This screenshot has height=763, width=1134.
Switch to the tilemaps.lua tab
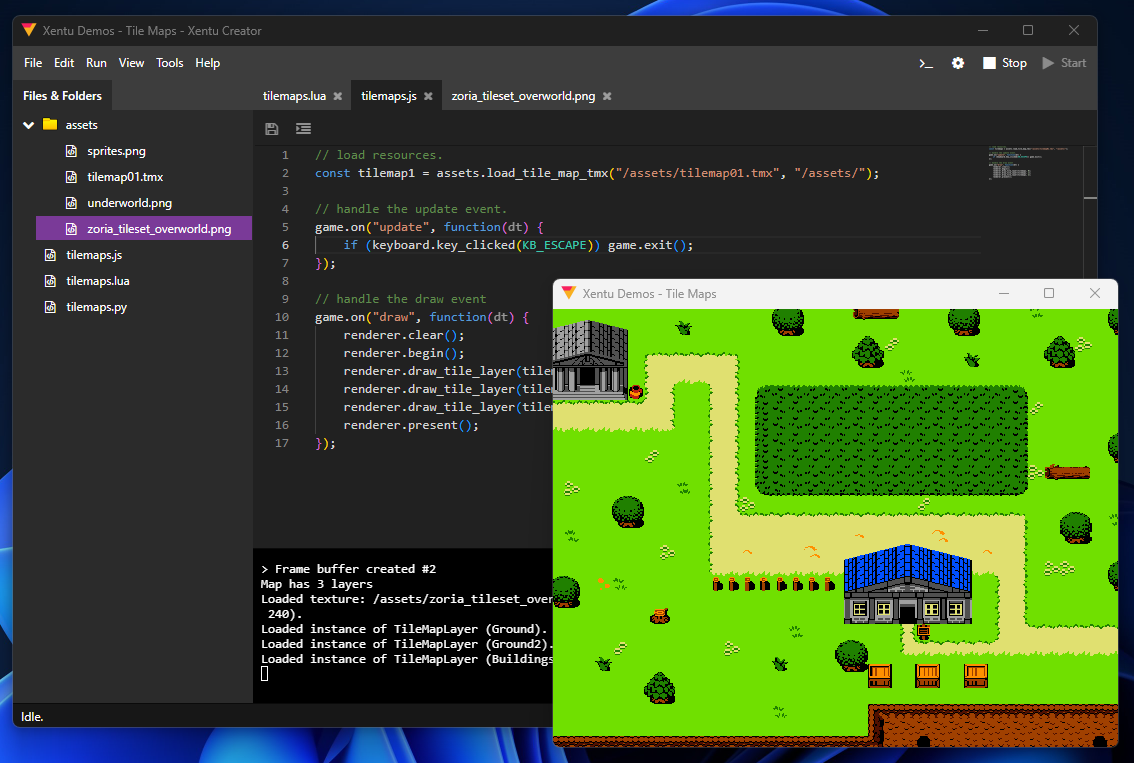(296, 95)
